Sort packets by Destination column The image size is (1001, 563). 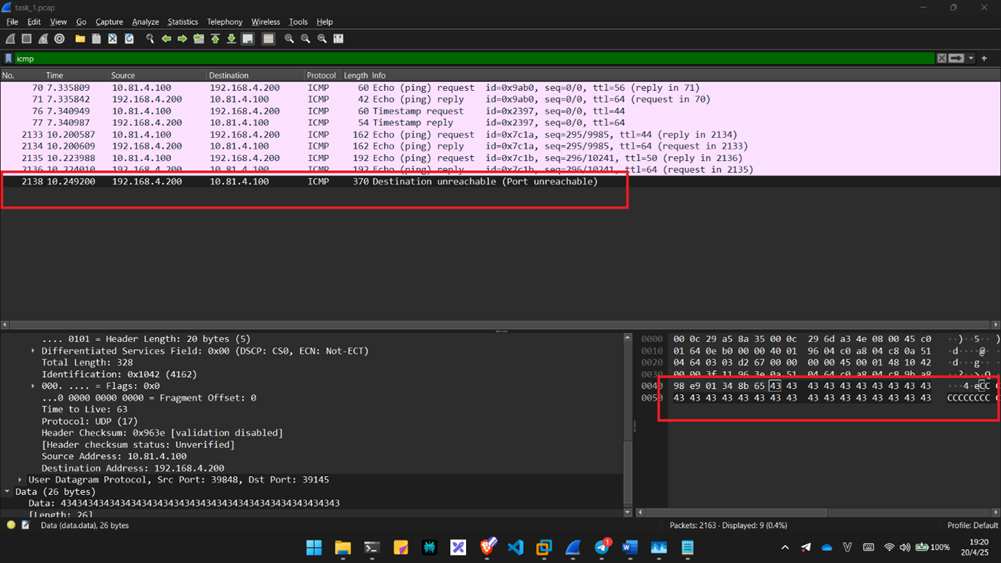point(255,75)
